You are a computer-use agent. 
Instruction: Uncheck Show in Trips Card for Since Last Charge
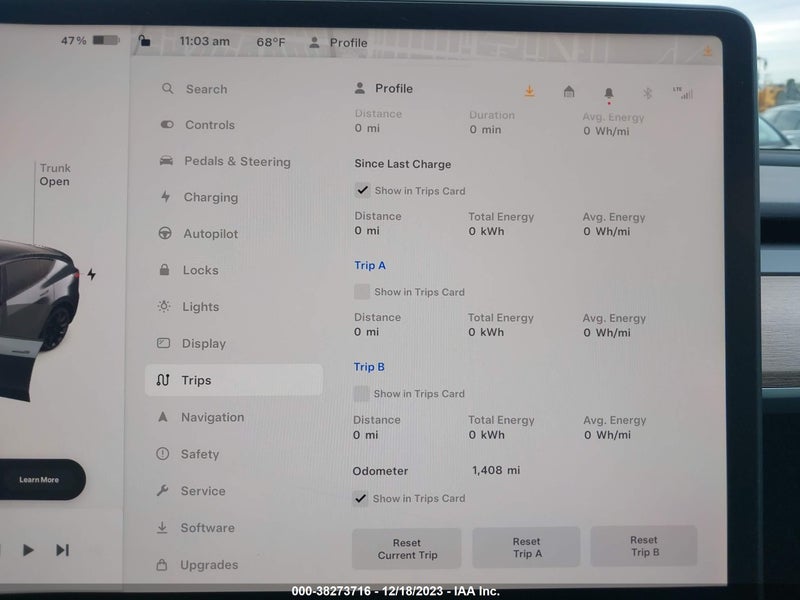[362, 190]
